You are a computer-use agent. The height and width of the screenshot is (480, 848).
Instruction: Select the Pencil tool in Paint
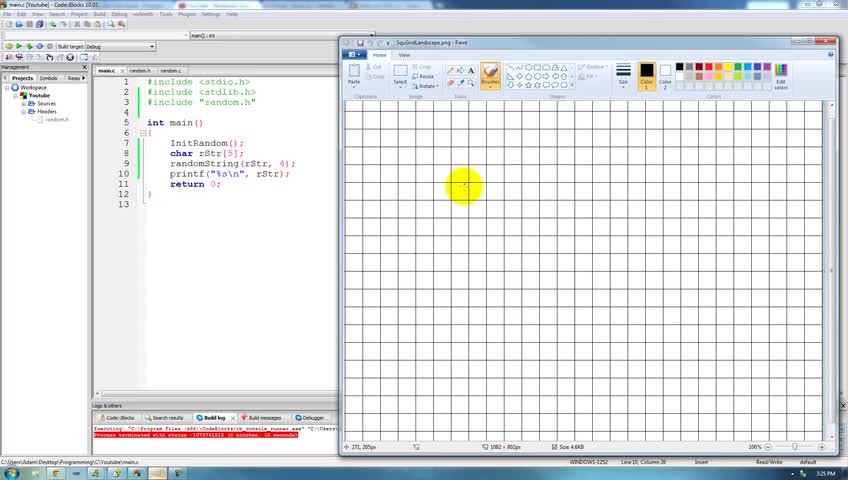[x=450, y=70]
